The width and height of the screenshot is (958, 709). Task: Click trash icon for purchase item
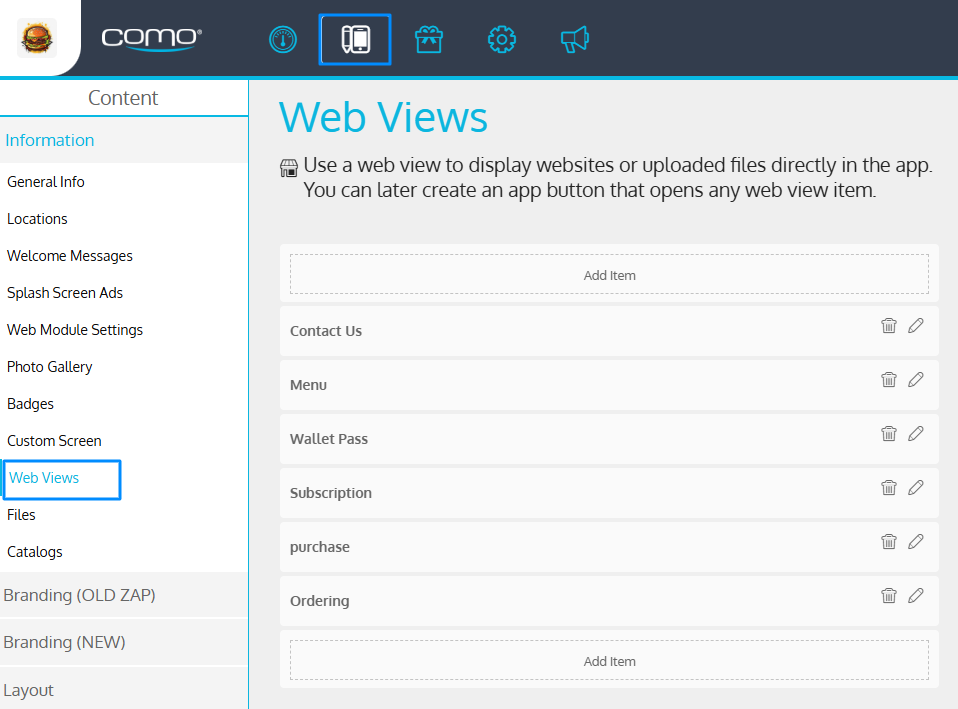pos(888,542)
